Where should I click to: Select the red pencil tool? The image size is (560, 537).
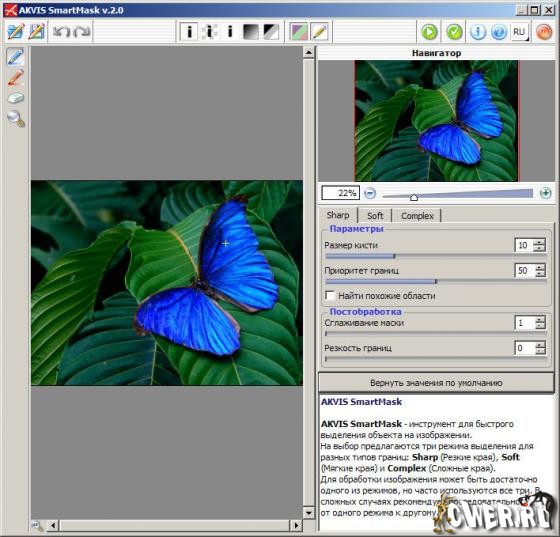(15, 77)
